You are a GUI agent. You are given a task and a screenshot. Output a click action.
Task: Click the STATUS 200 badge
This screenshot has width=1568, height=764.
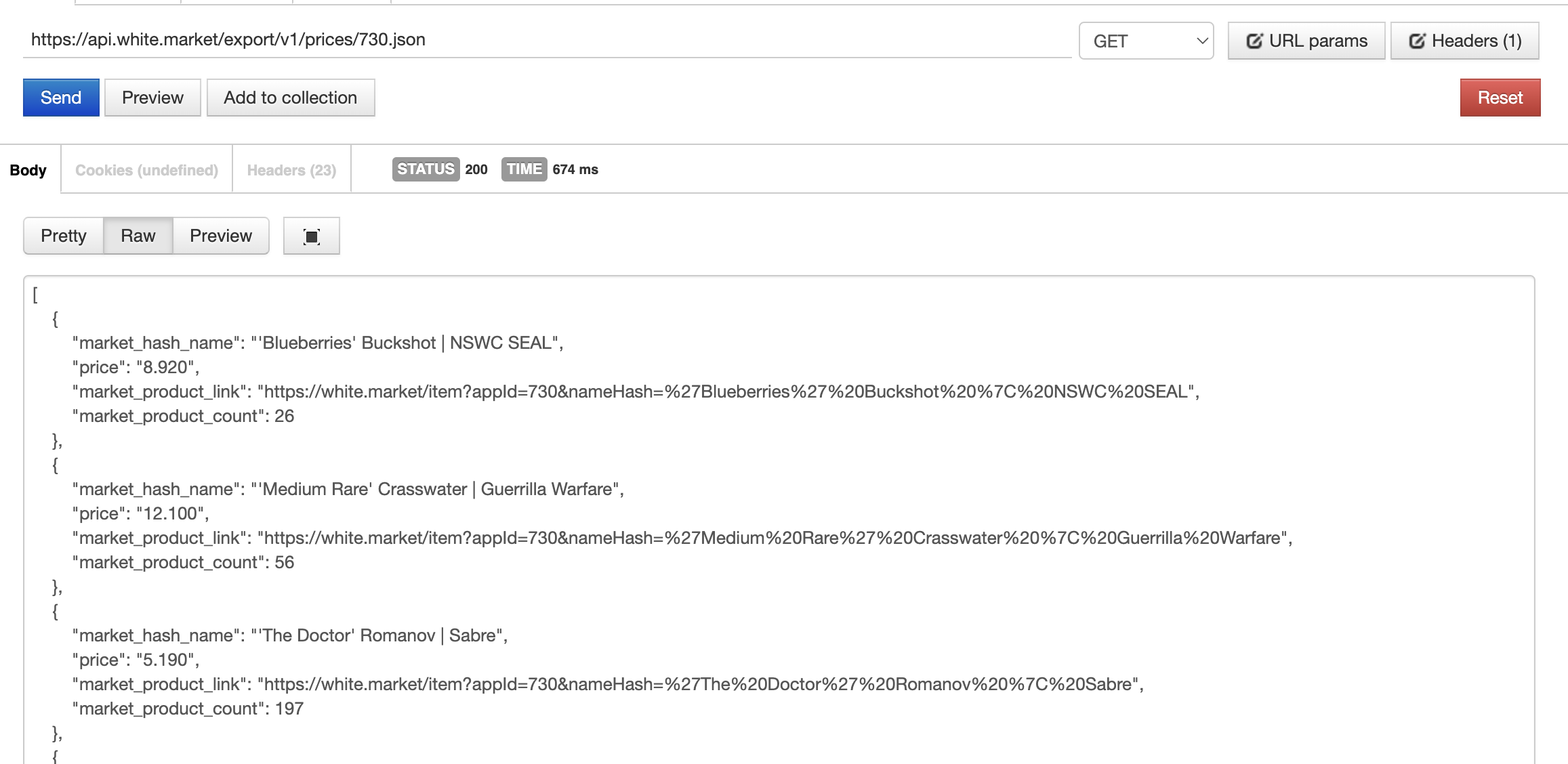pyautogui.click(x=440, y=169)
